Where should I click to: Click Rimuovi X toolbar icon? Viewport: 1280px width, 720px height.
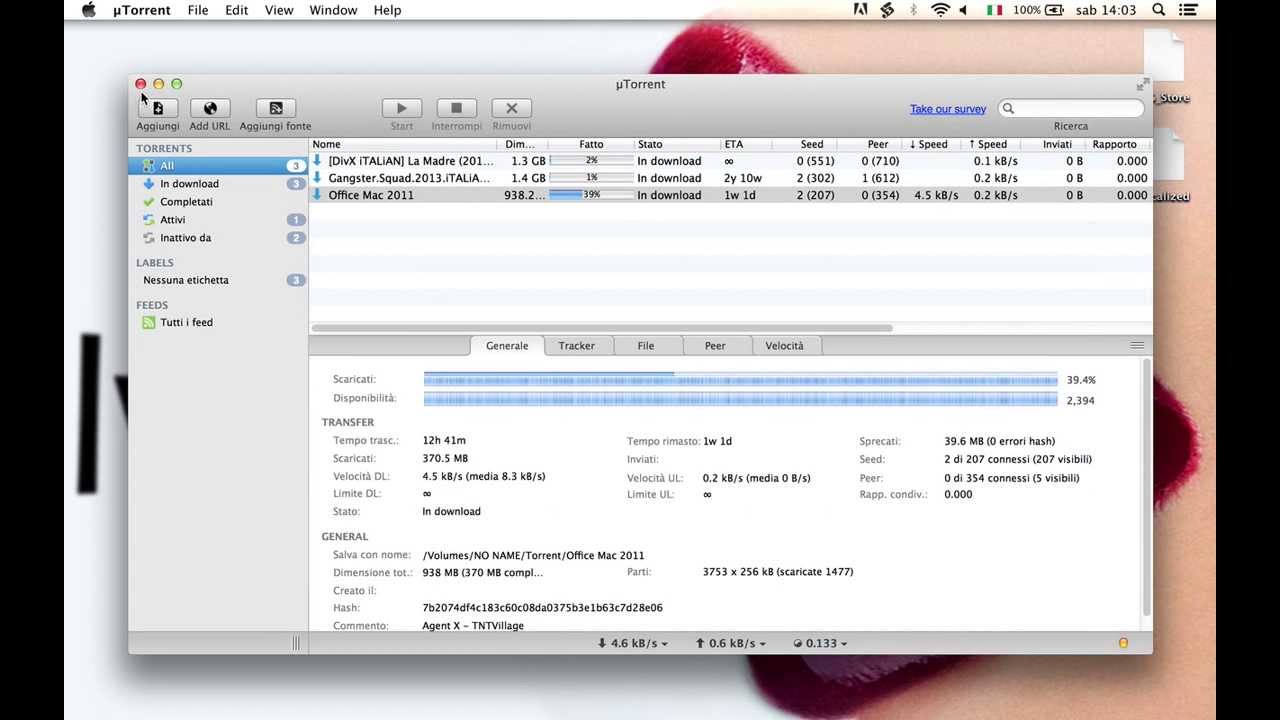click(511, 108)
